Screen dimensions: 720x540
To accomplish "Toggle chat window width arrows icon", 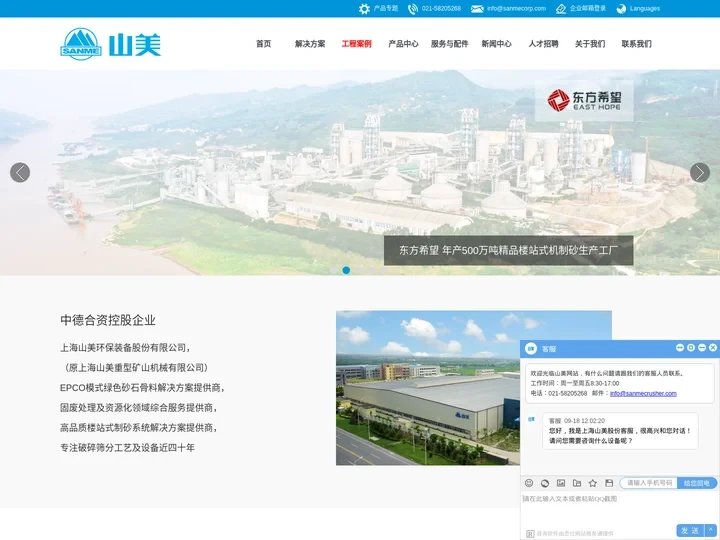I will click(x=680, y=348).
